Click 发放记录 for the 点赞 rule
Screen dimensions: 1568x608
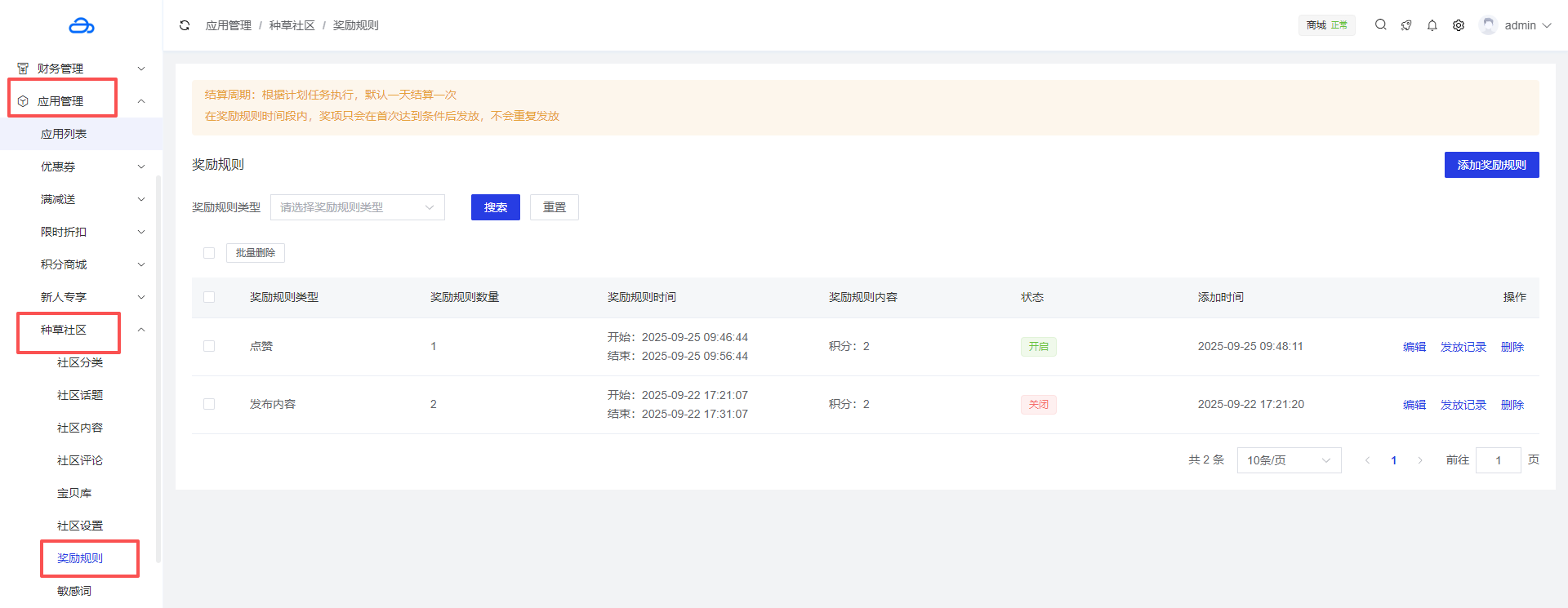pyautogui.click(x=1463, y=347)
